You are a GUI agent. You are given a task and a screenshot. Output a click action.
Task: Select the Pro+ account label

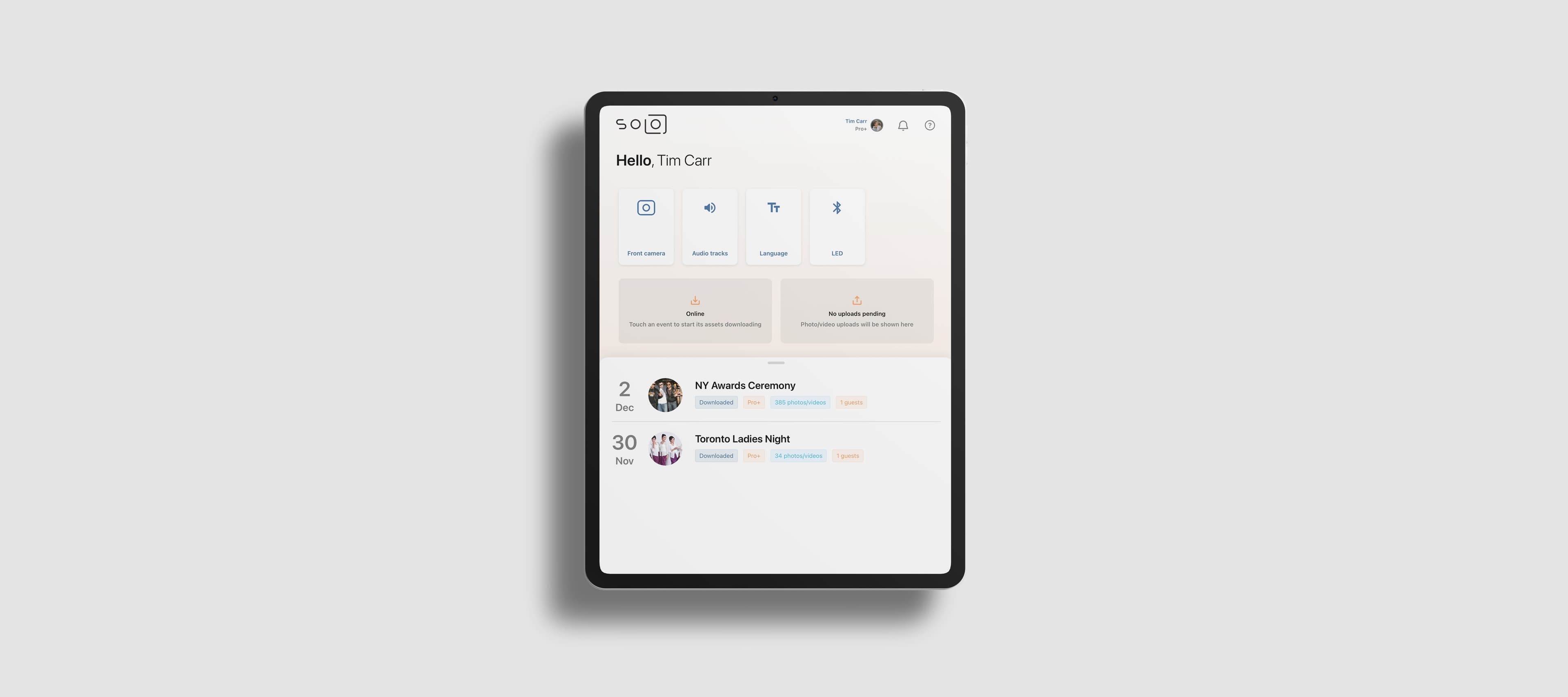coord(858,128)
